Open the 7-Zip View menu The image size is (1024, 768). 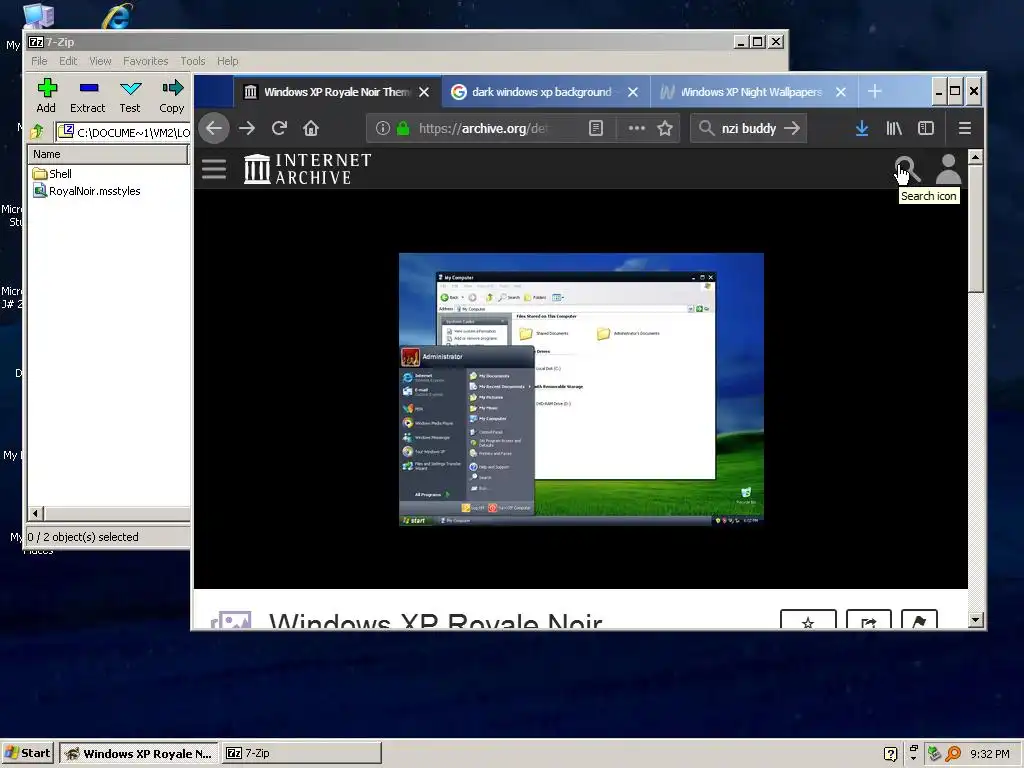click(100, 61)
